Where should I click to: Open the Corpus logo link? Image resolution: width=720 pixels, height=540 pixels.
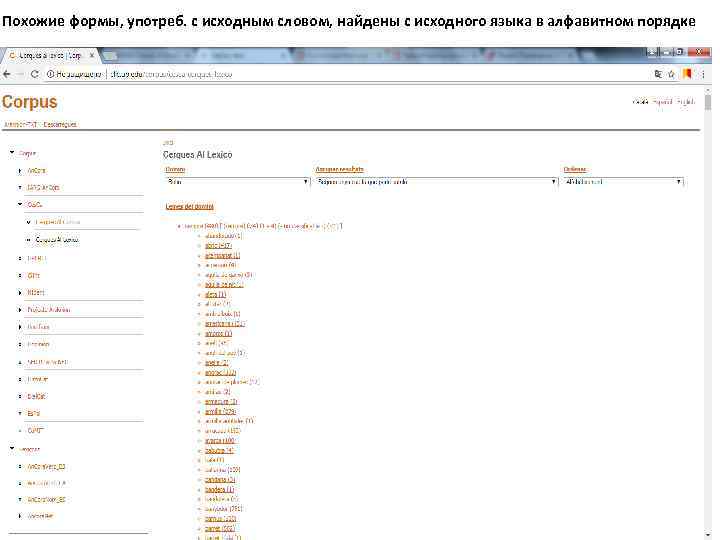[x=30, y=102]
